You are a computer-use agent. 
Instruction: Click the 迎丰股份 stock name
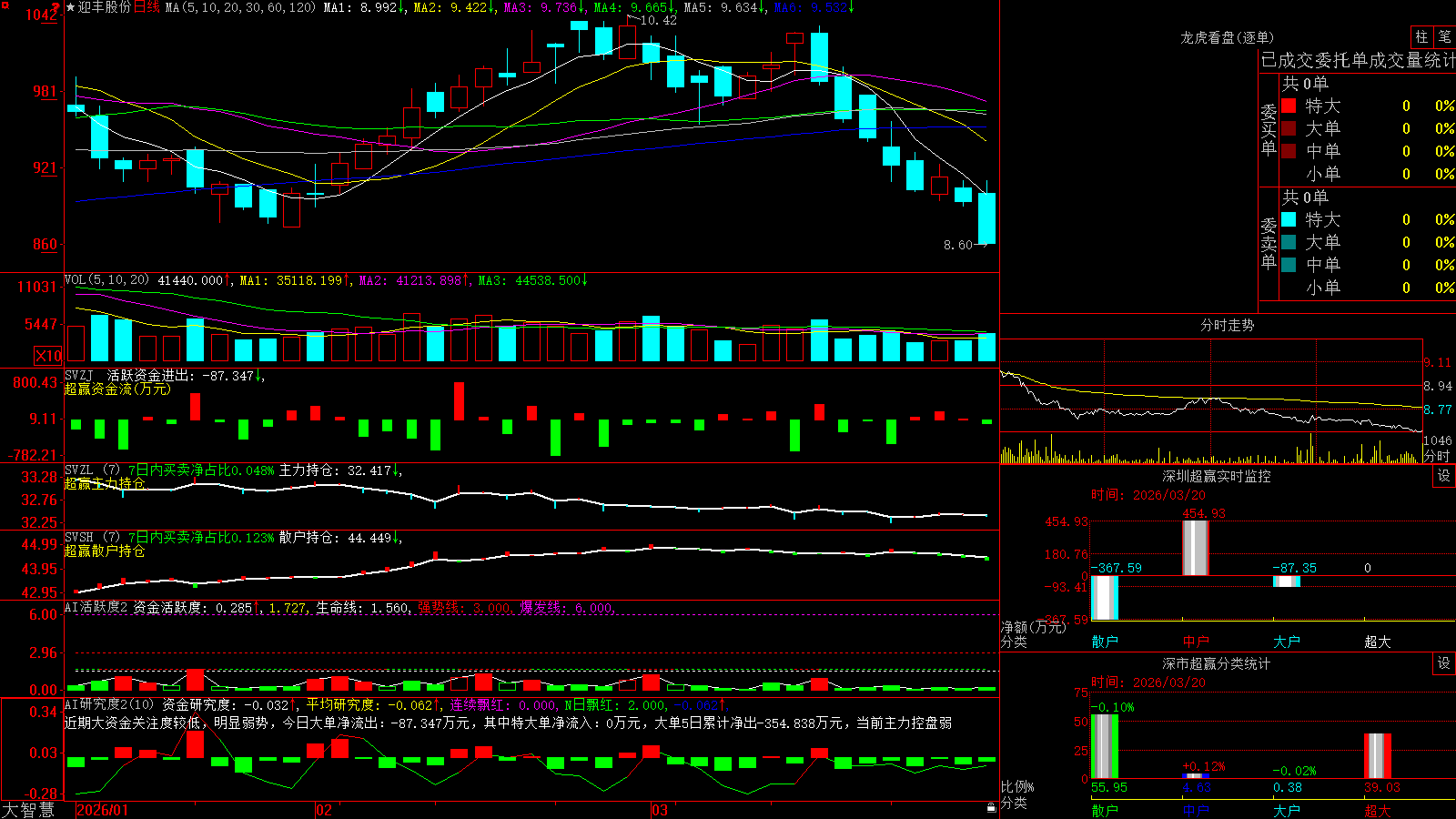[105, 7]
